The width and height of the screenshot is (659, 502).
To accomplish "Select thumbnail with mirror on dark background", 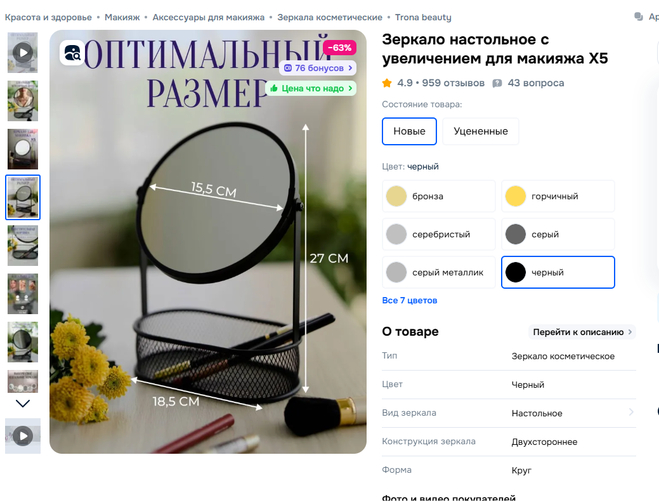I will 23,149.
